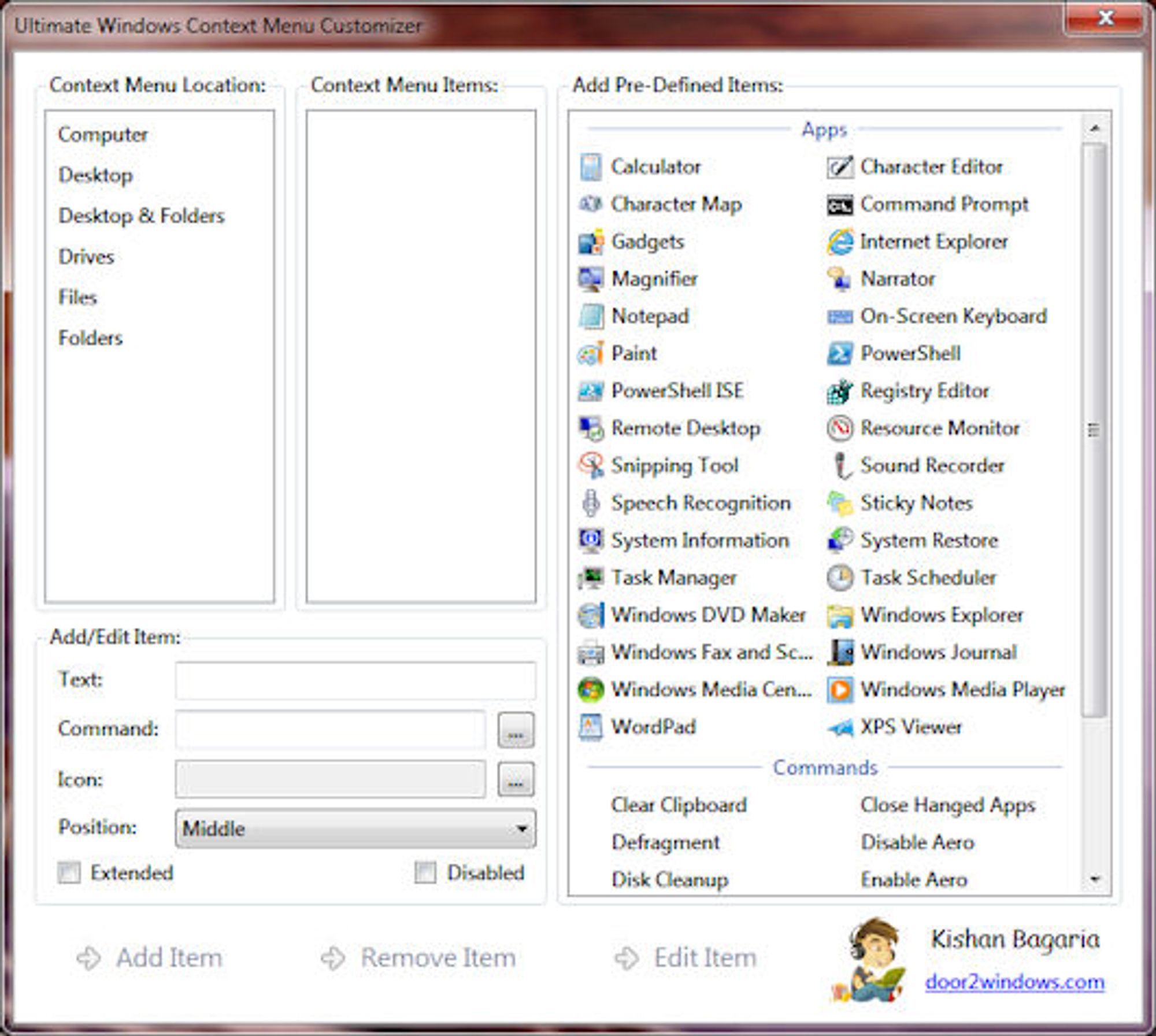The image size is (1156, 1036).
Task: Click the Edit Item button
Action: tap(686, 957)
